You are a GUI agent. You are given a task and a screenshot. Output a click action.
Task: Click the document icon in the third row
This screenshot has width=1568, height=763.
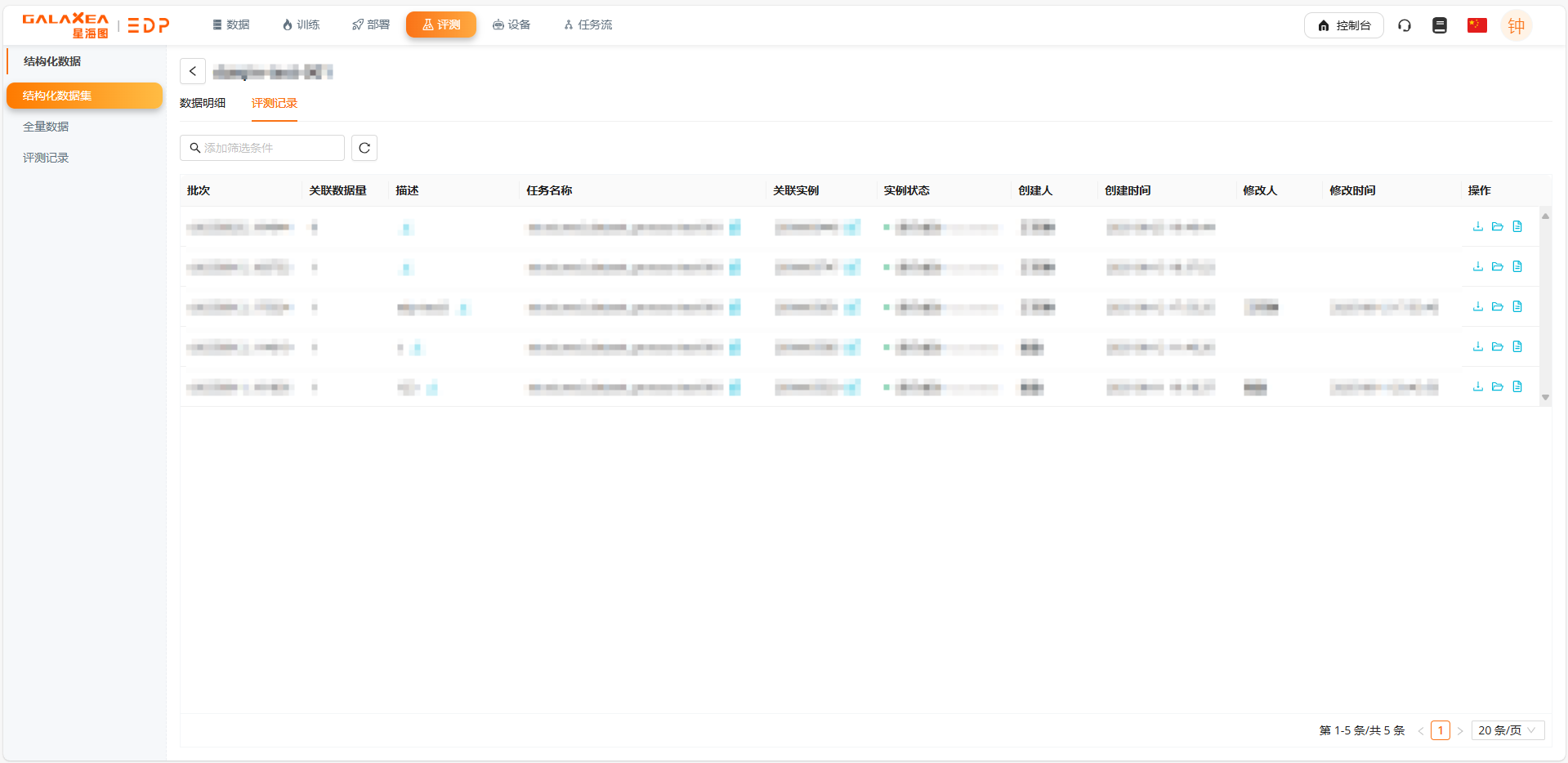(x=1517, y=306)
